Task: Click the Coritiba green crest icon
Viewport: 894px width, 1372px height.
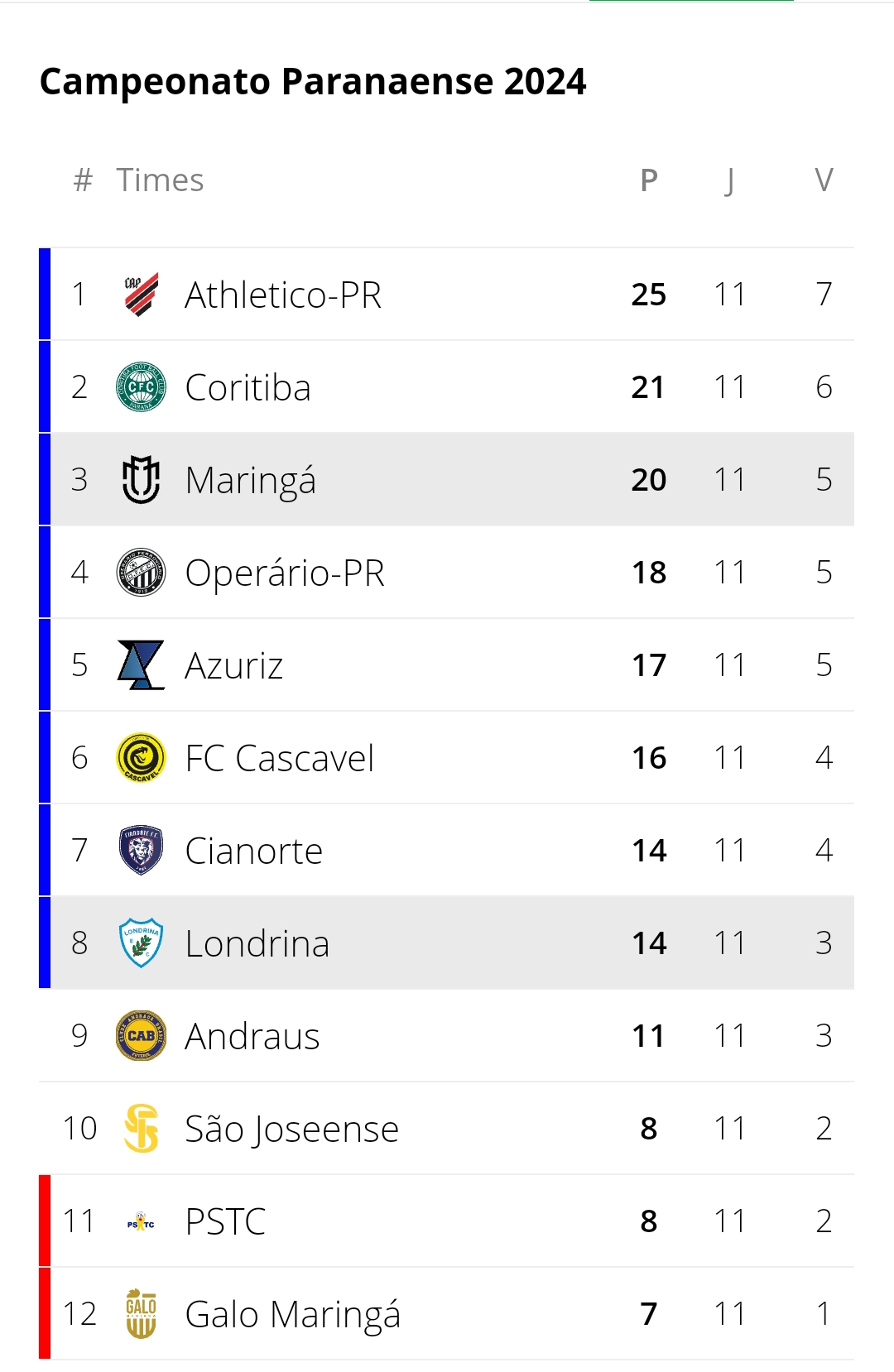Action: tap(141, 387)
